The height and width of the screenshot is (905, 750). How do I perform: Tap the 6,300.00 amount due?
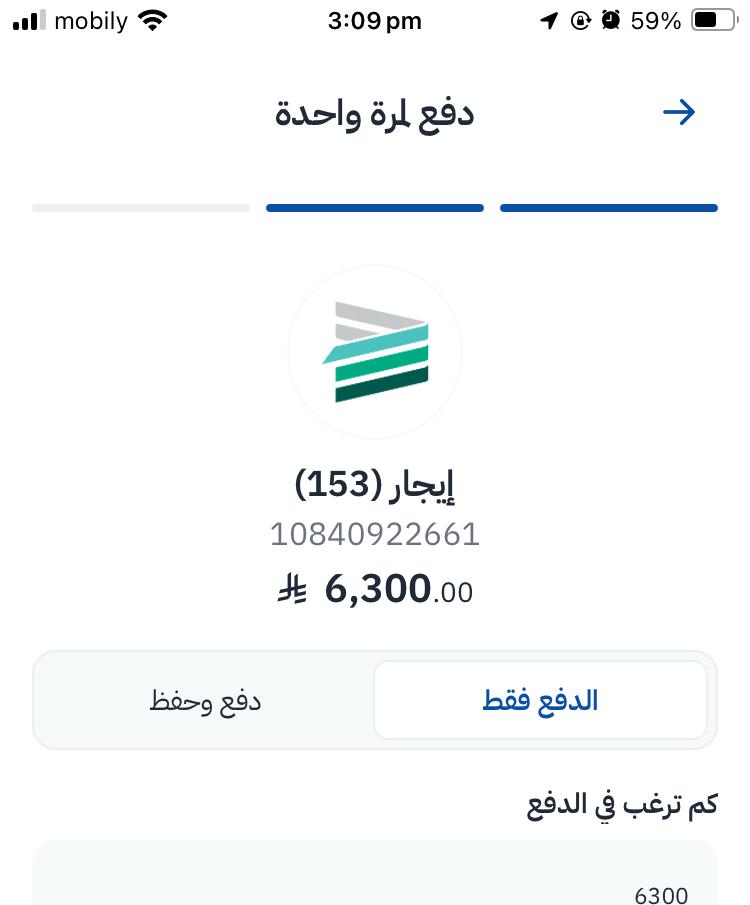pyautogui.click(x=398, y=590)
